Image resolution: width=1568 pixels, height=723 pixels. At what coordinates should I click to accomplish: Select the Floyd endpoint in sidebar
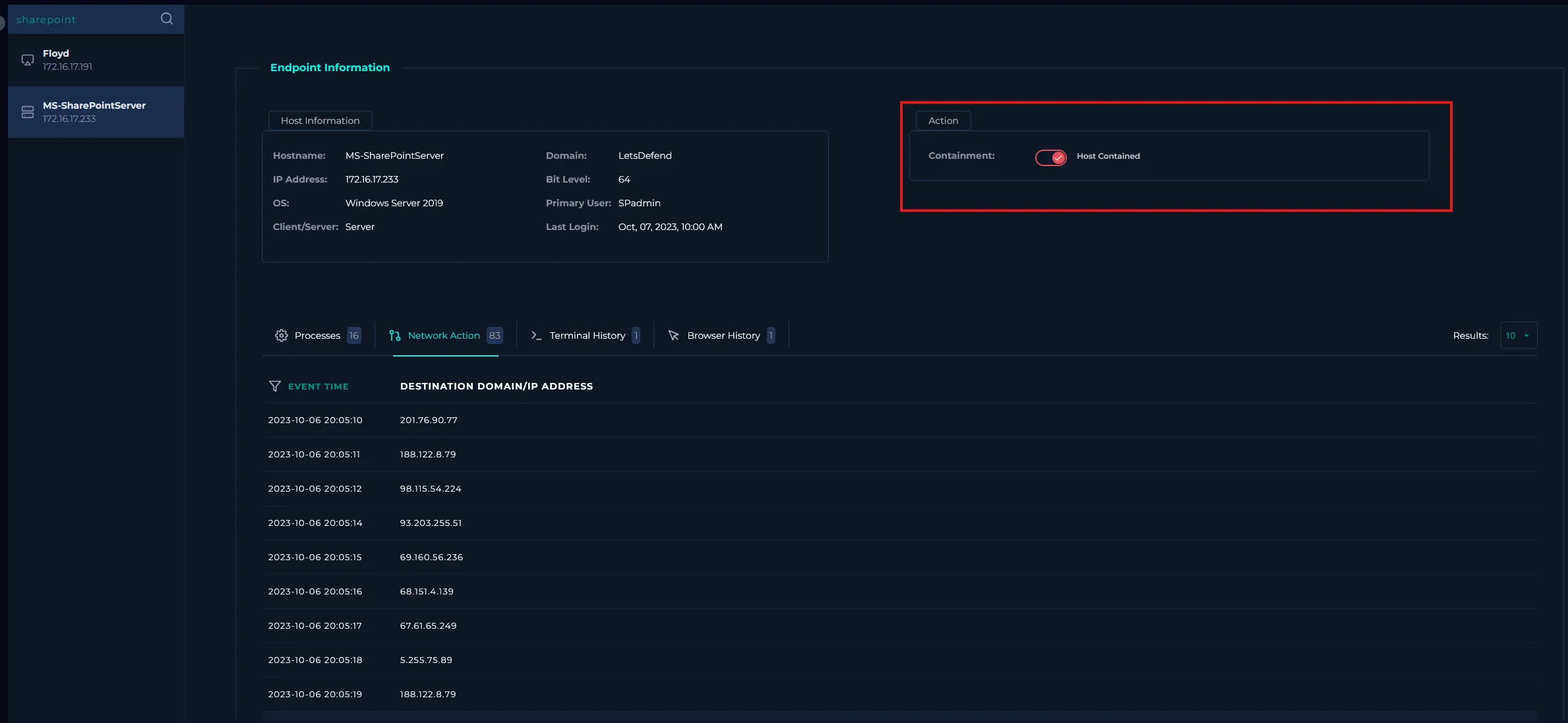click(96, 60)
